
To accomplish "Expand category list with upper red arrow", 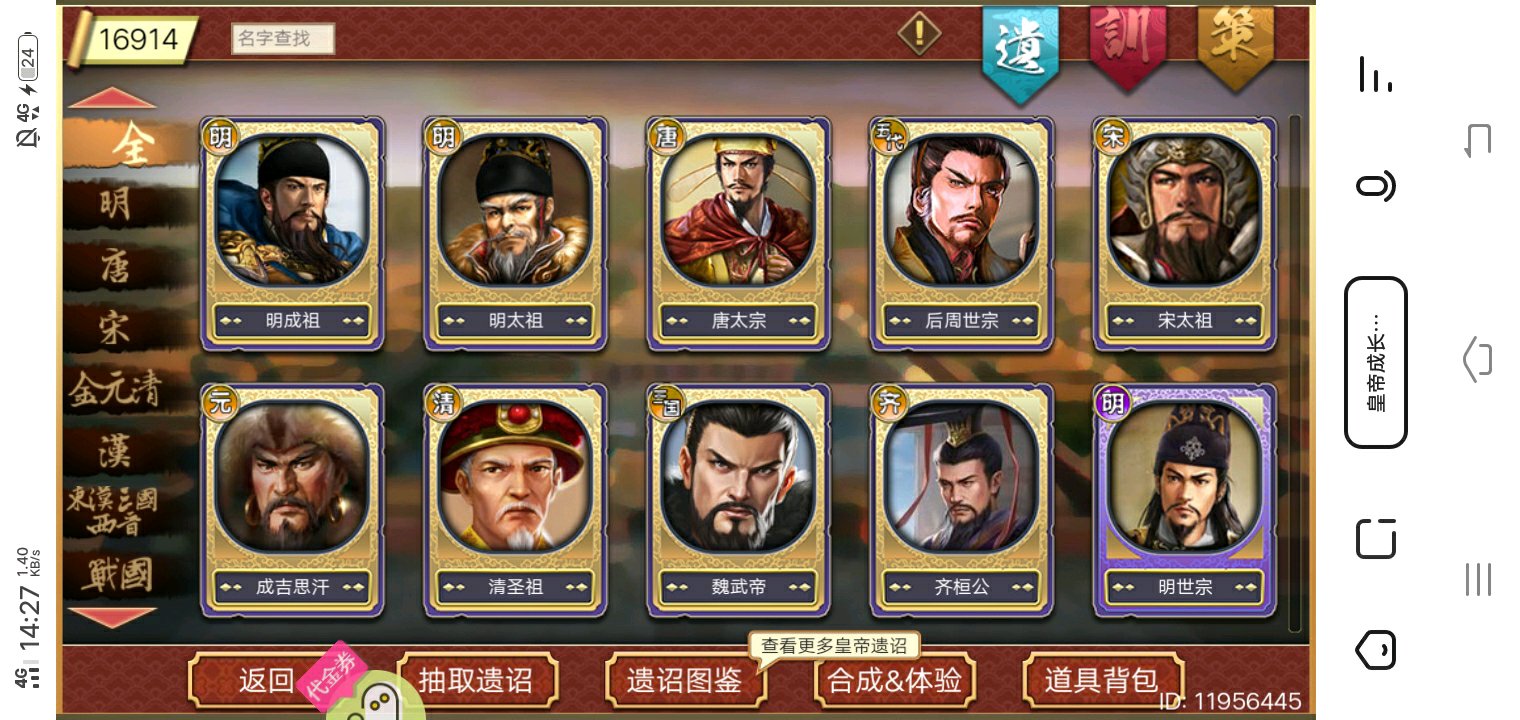I will 112,98.
